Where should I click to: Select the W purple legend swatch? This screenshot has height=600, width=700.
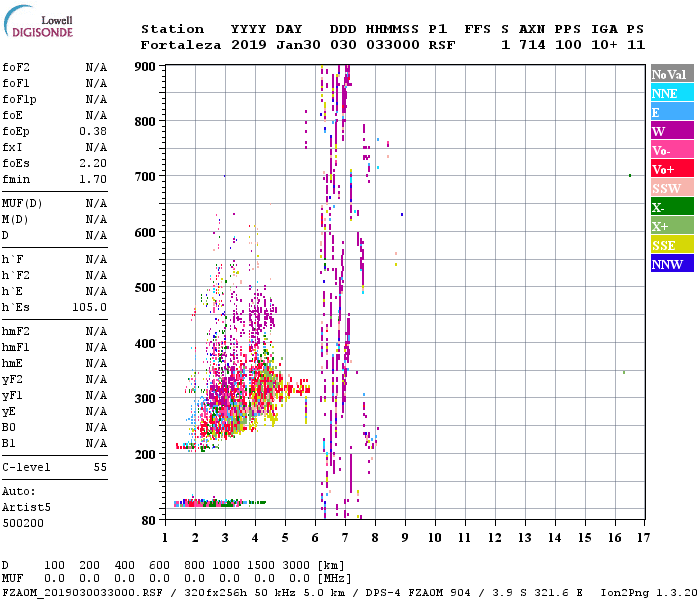click(x=672, y=131)
